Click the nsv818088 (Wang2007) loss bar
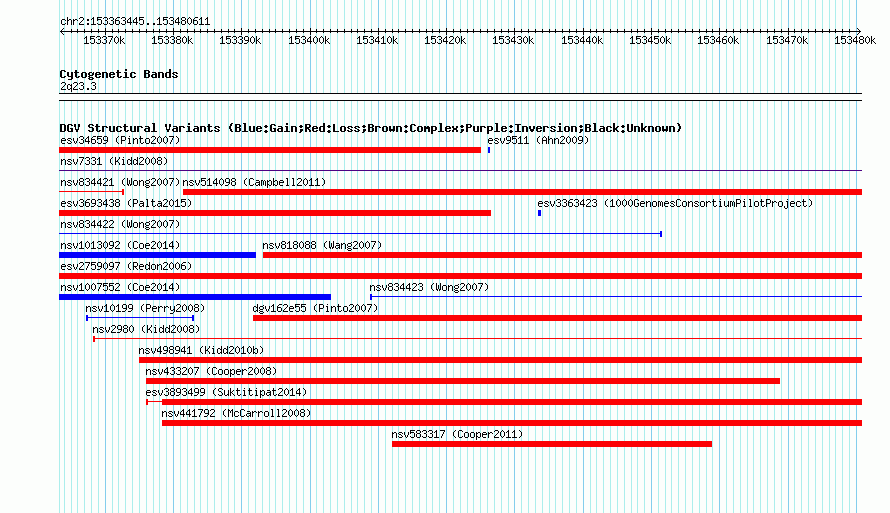This screenshot has width=890, height=513. 562,255
